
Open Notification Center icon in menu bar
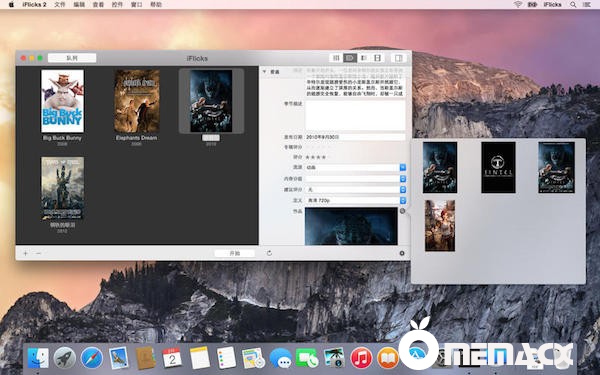(x=587, y=5)
